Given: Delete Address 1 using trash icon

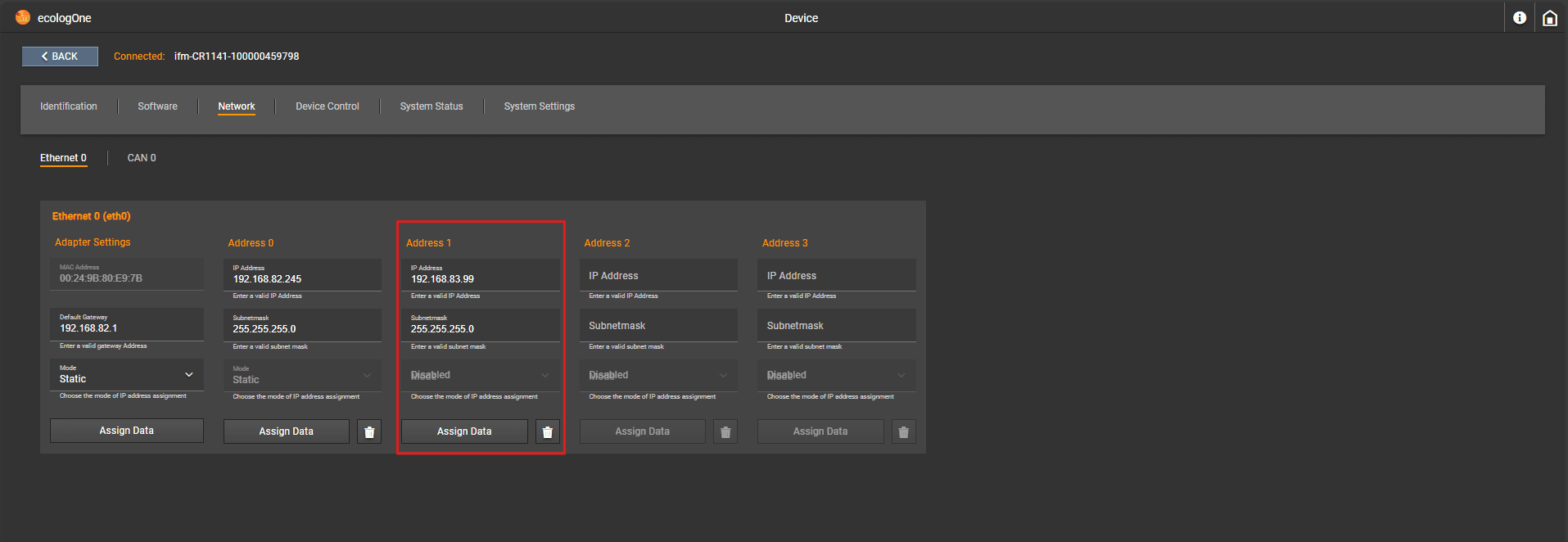Looking at the screenshot, I should click(x=548, y=431).
